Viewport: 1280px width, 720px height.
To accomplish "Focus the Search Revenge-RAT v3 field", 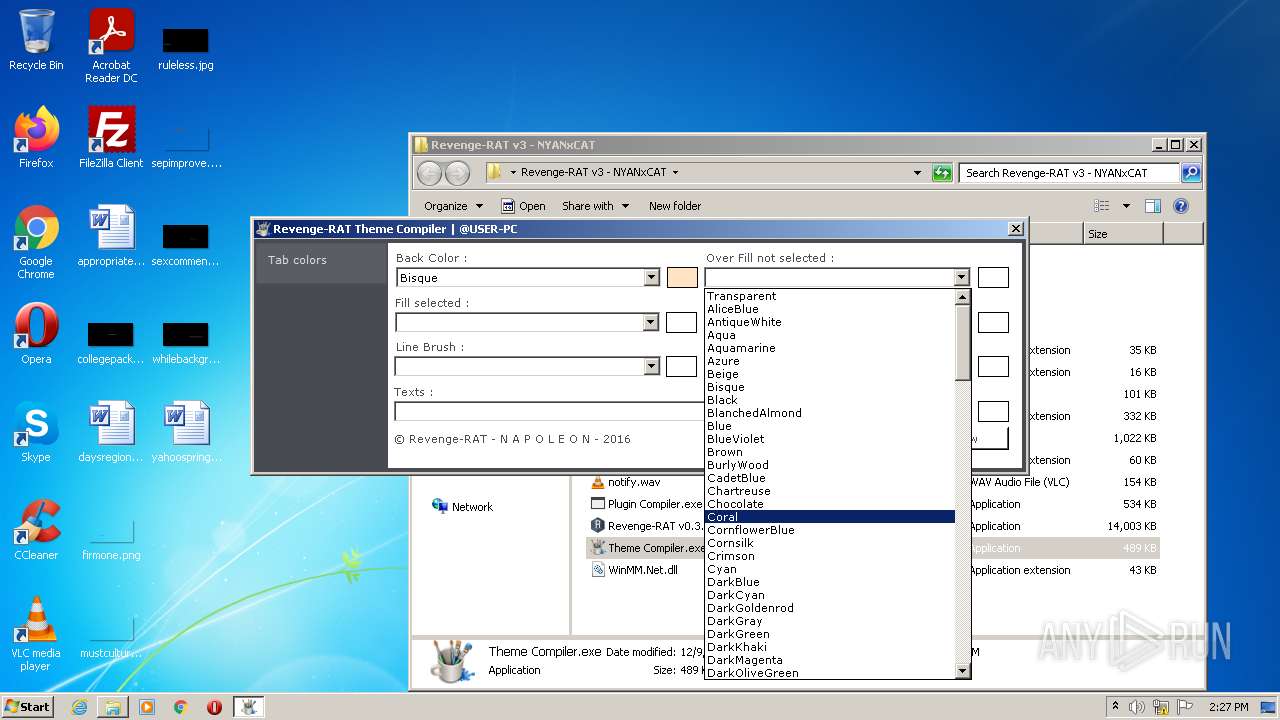I will [1069, 173].
